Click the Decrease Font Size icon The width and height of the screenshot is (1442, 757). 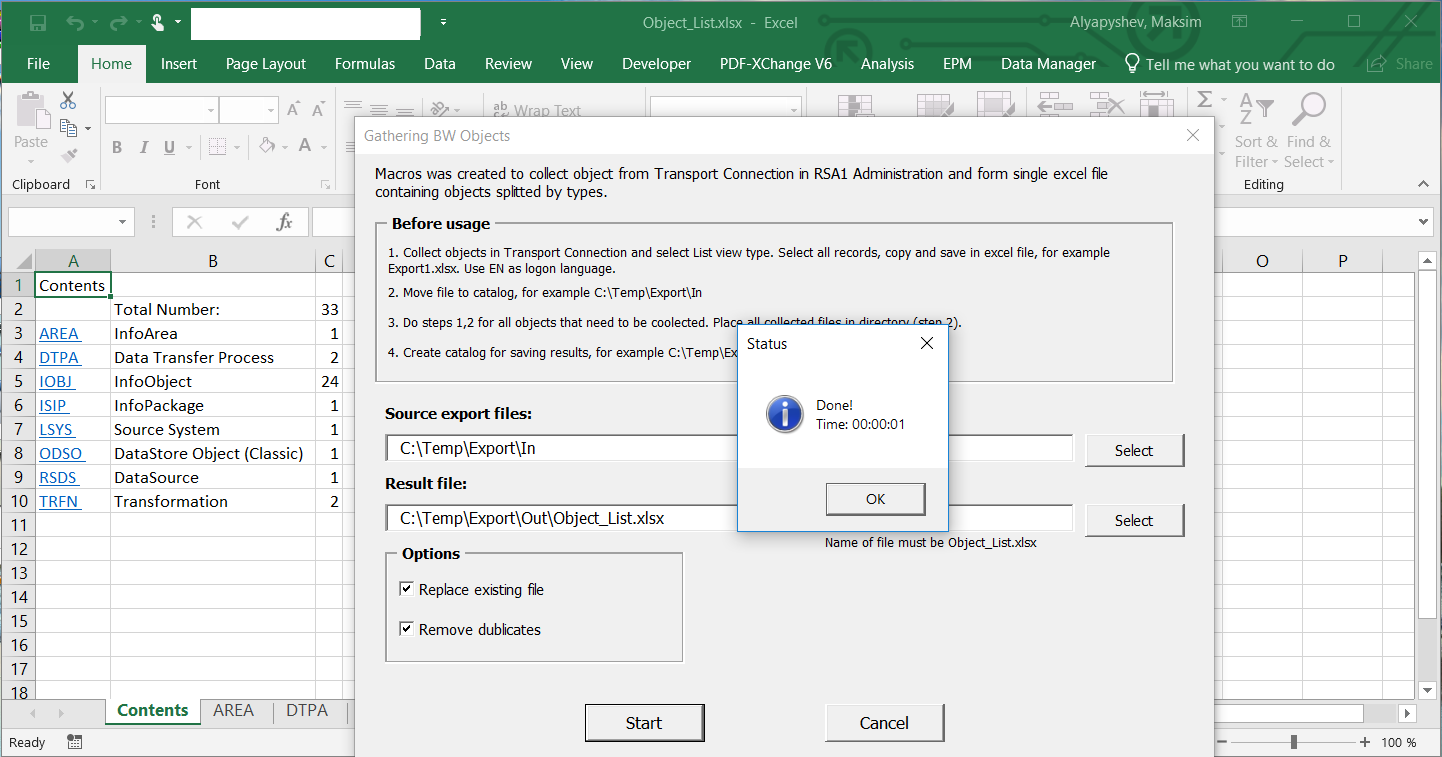pyautogui.click(x=320, y=110)
